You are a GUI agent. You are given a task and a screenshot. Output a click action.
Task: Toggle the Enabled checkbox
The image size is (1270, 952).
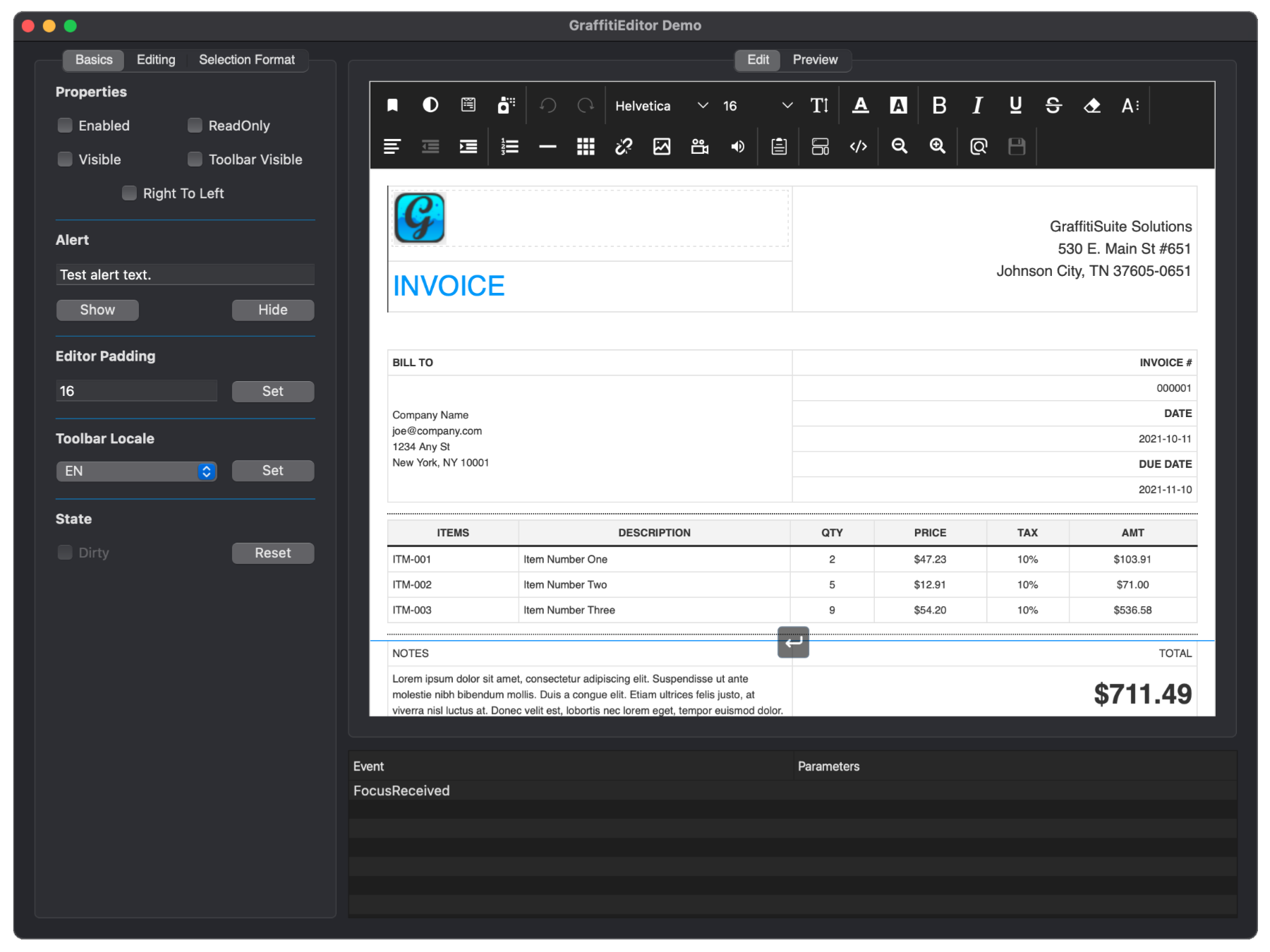pos(65,126)
